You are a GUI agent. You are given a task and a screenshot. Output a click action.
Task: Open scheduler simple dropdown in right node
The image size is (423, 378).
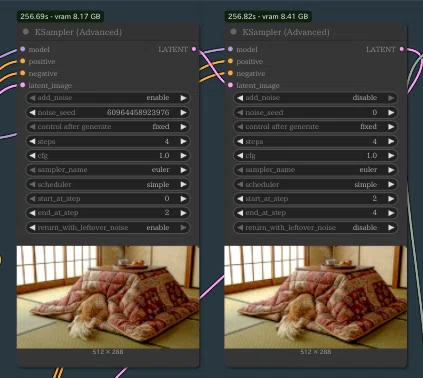coord(315,184)
